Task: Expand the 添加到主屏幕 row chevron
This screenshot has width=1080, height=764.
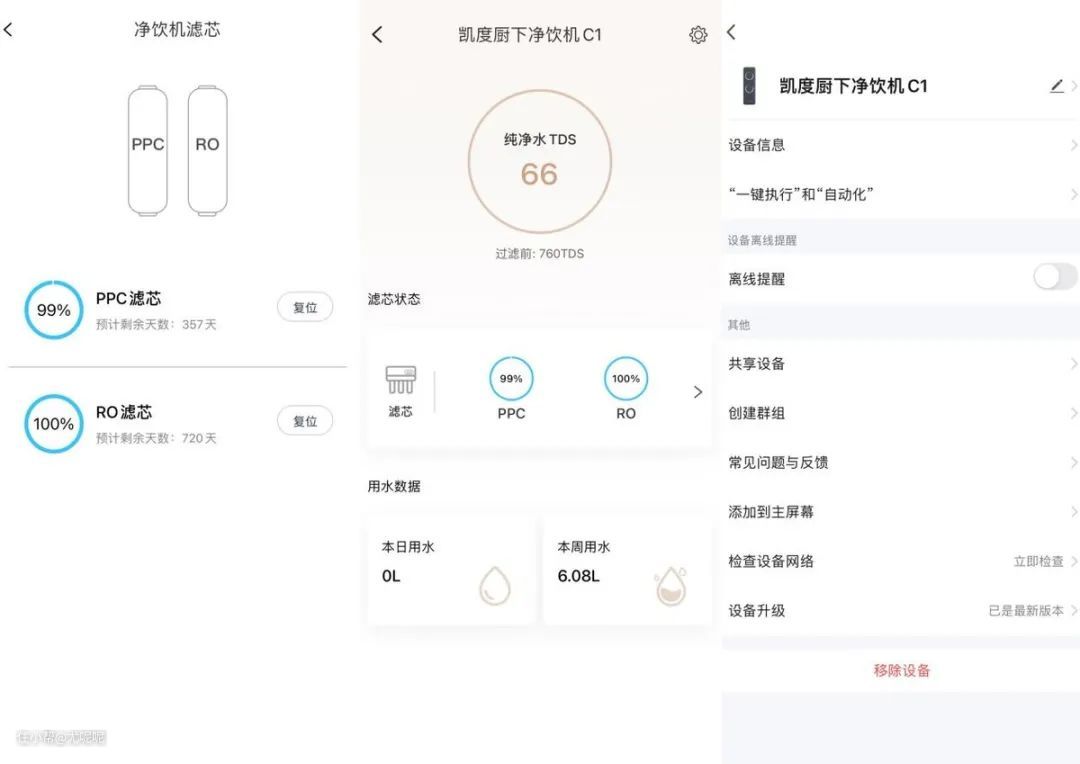Action: tap(1074, 512)
